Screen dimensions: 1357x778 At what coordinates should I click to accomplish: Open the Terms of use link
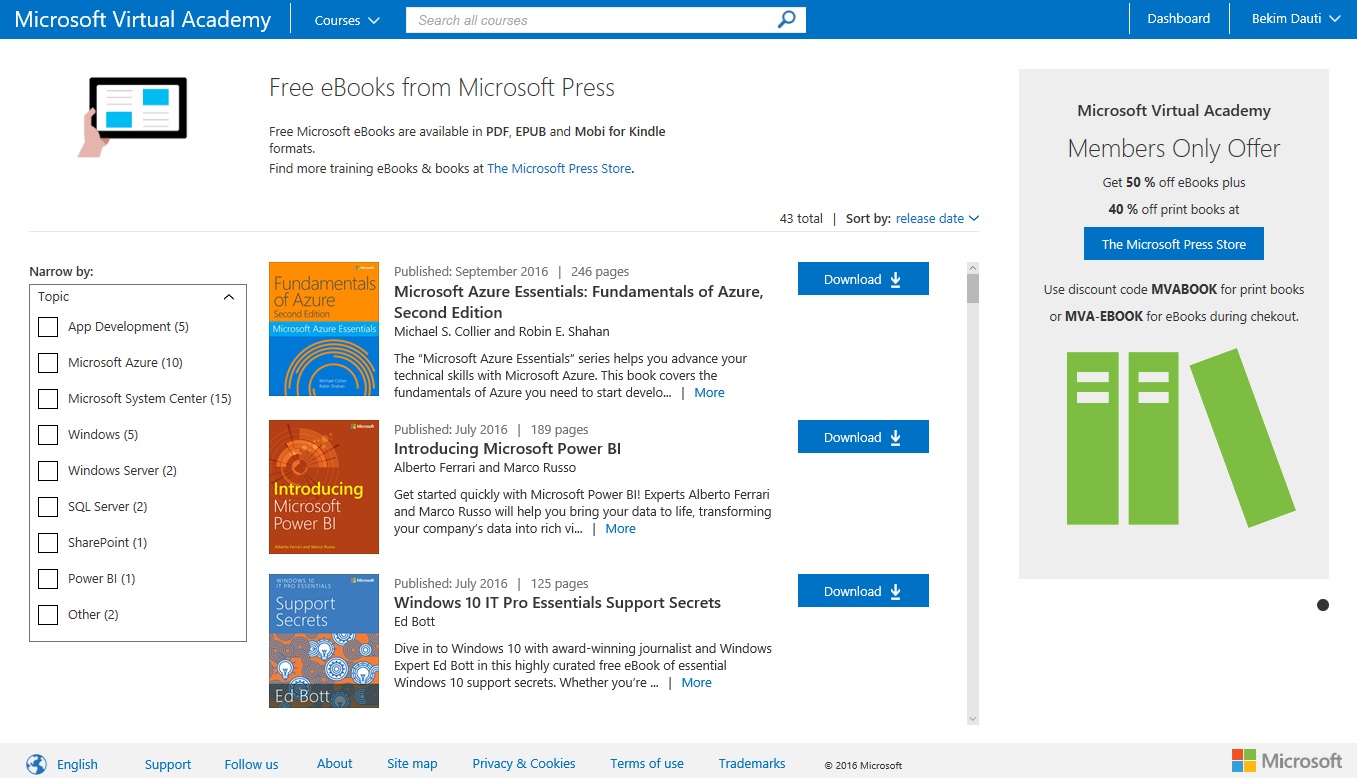coord(647,764)
